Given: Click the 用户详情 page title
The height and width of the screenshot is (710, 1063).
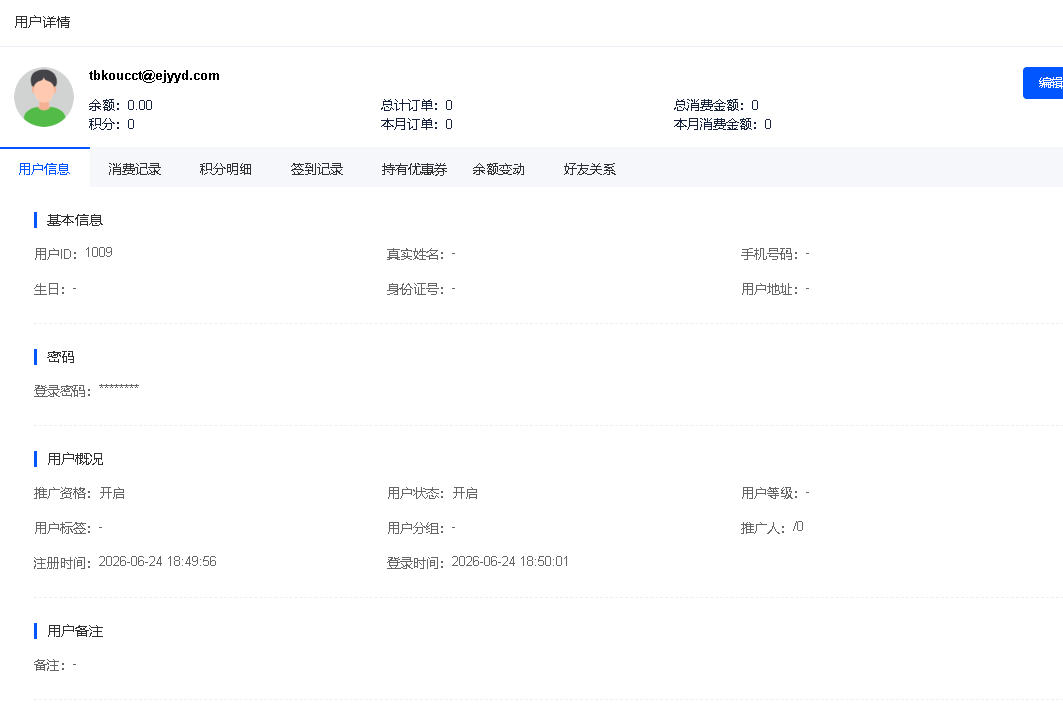Looking at the screenshot, I should coord(42,22).
